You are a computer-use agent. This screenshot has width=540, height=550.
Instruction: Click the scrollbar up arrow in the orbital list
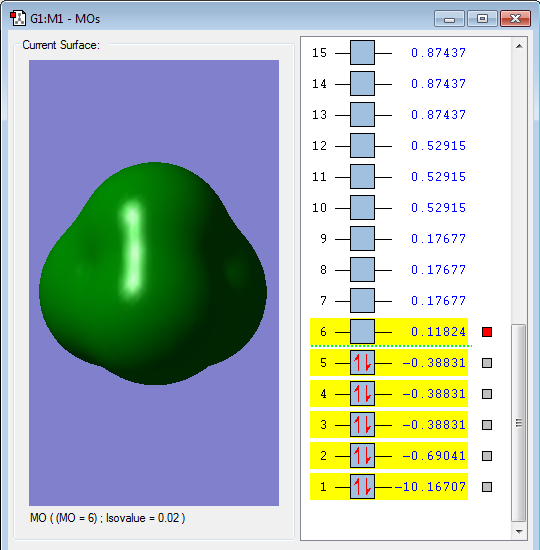tap(519, 46)
